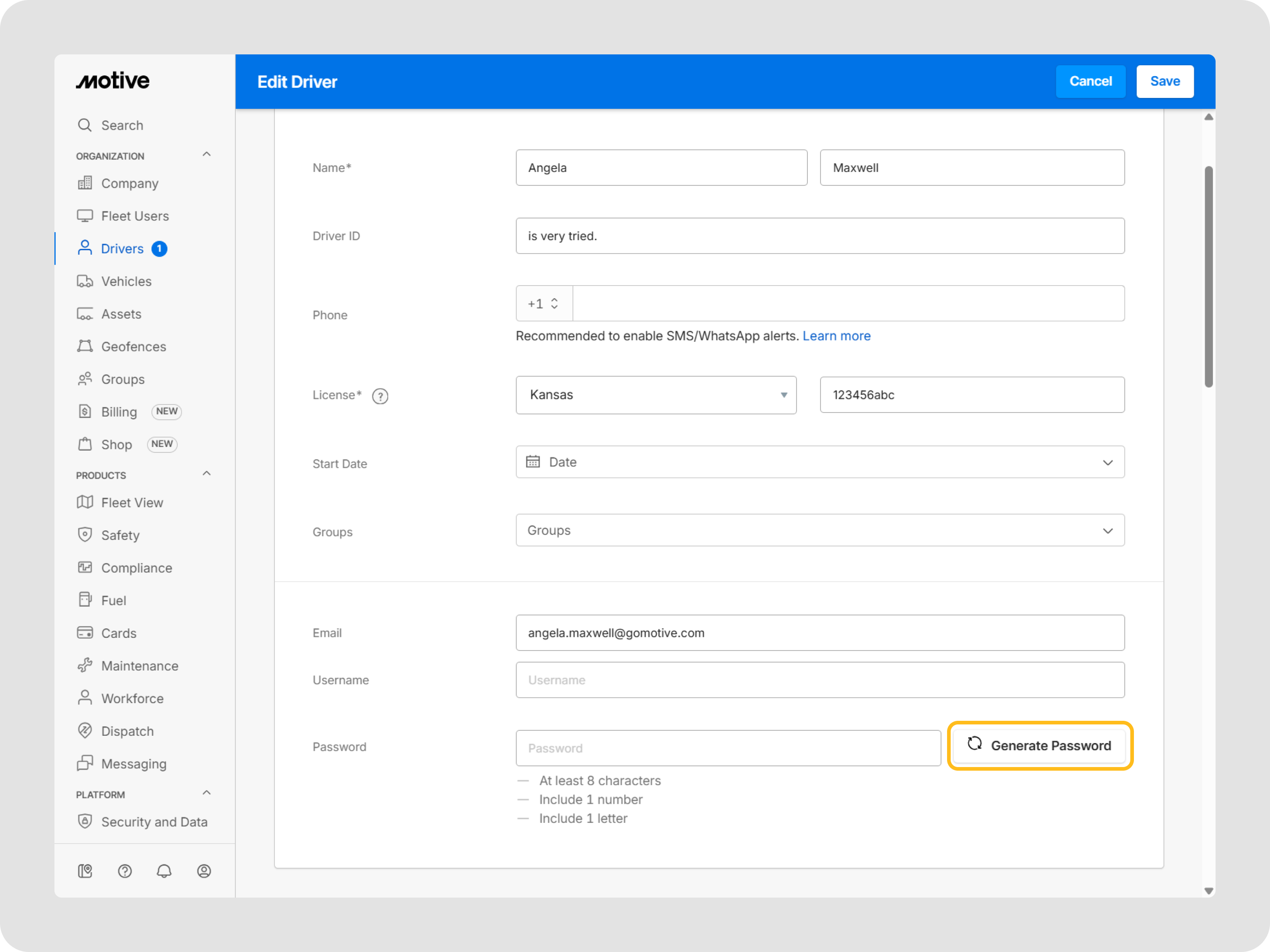Go to Vehicles in sidebar

(126, 281)
